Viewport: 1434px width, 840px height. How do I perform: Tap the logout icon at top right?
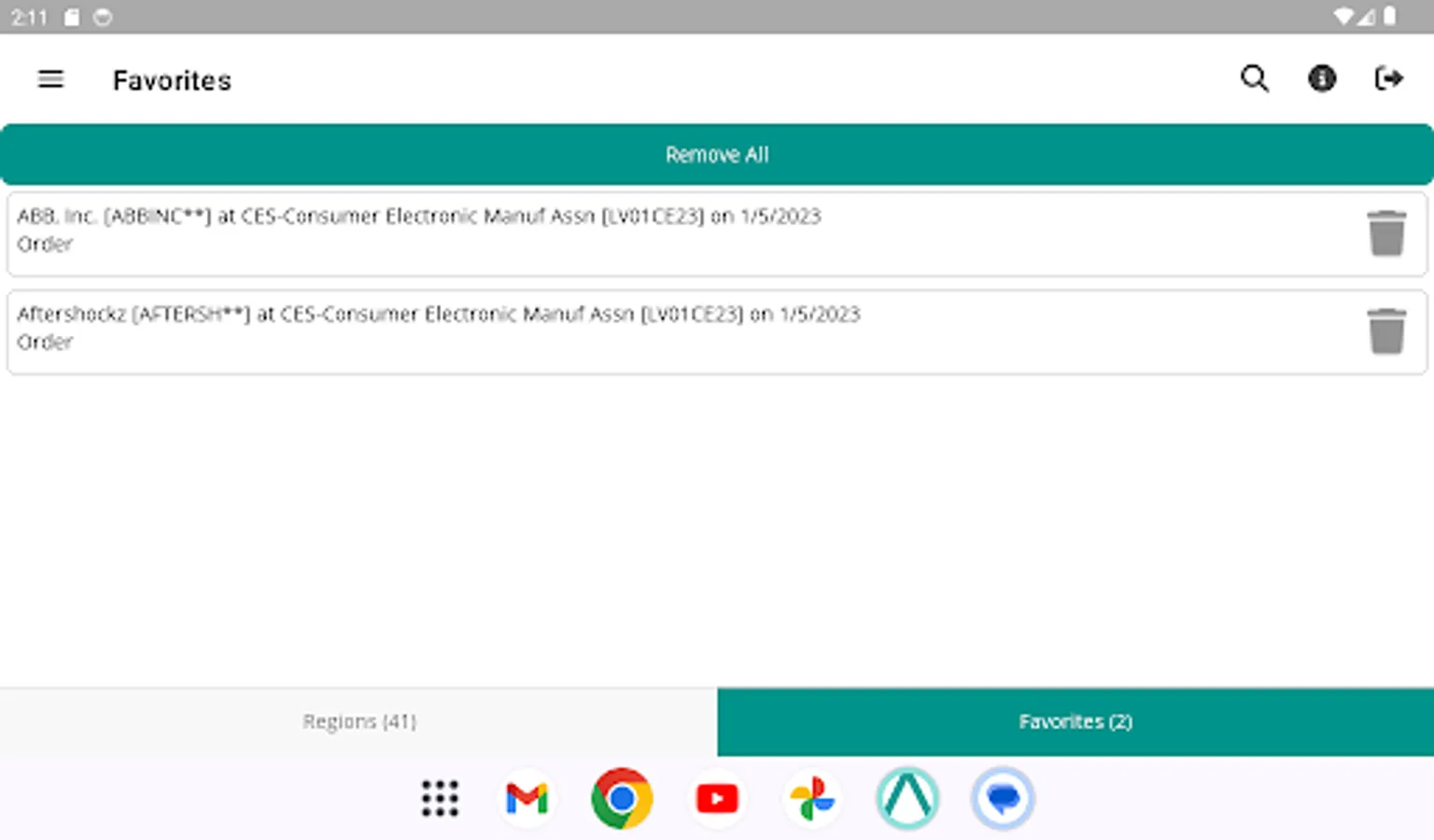point(1389,79)
